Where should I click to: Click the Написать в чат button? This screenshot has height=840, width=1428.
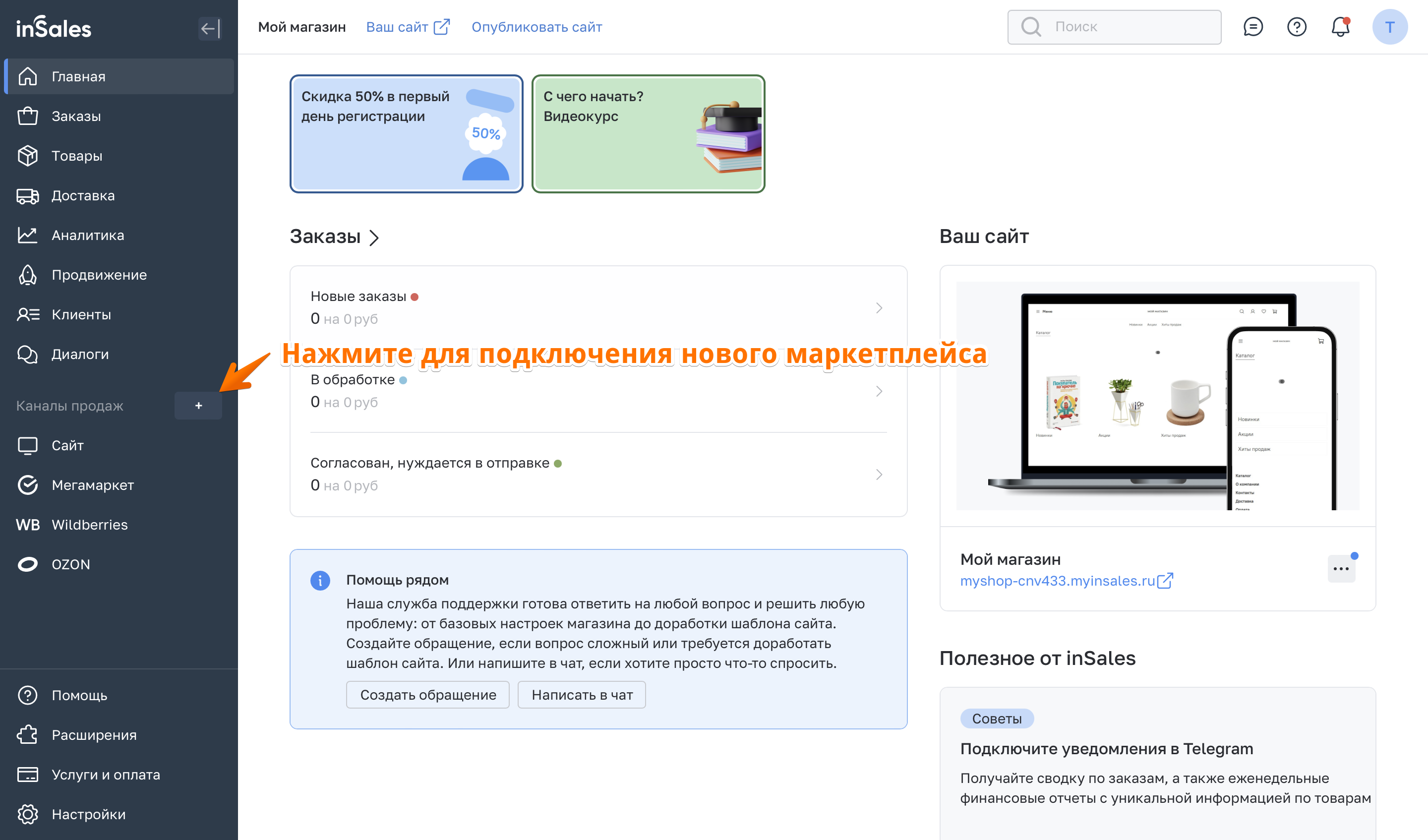coord(582,694)
